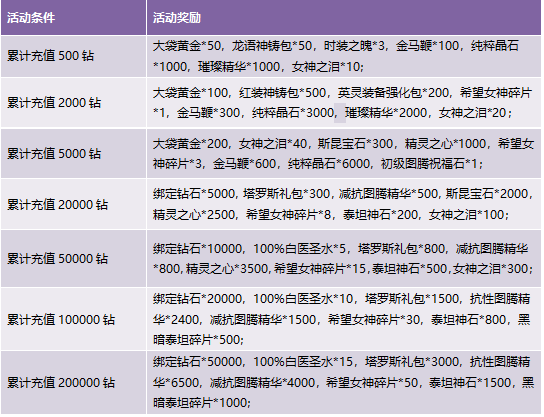This screenshot has width=544, height=417.
Task: Click the reward text 斯昆宝石*2000
Action: click(x=487, y=194)
